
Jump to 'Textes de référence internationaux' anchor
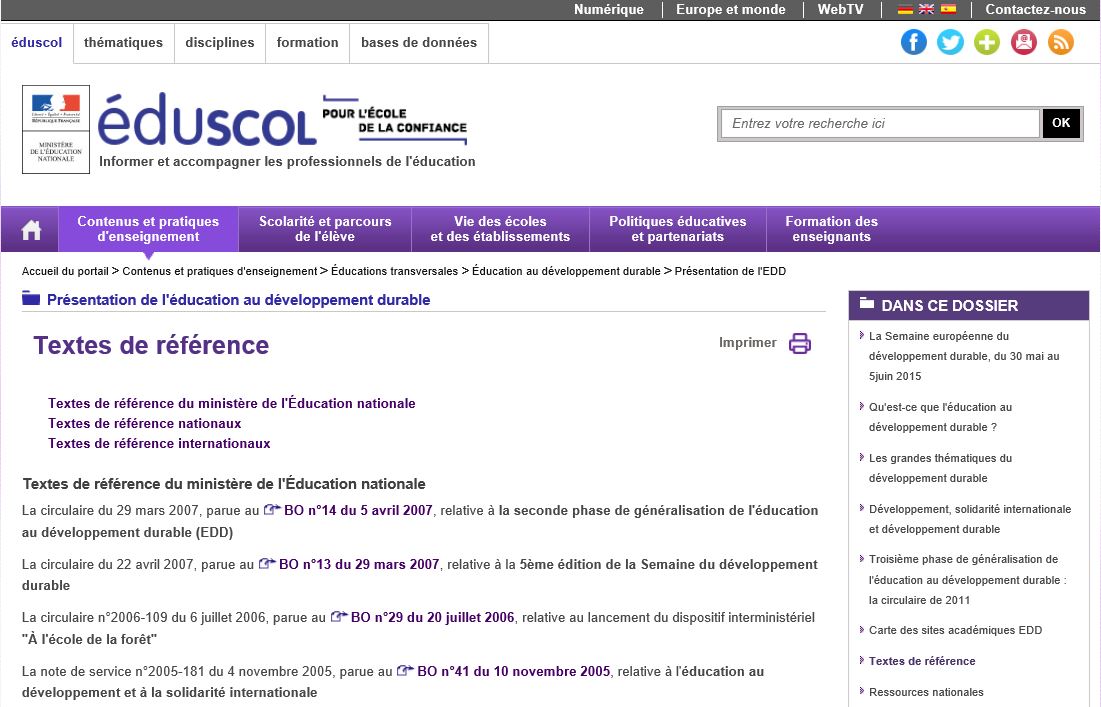[159, 443]
